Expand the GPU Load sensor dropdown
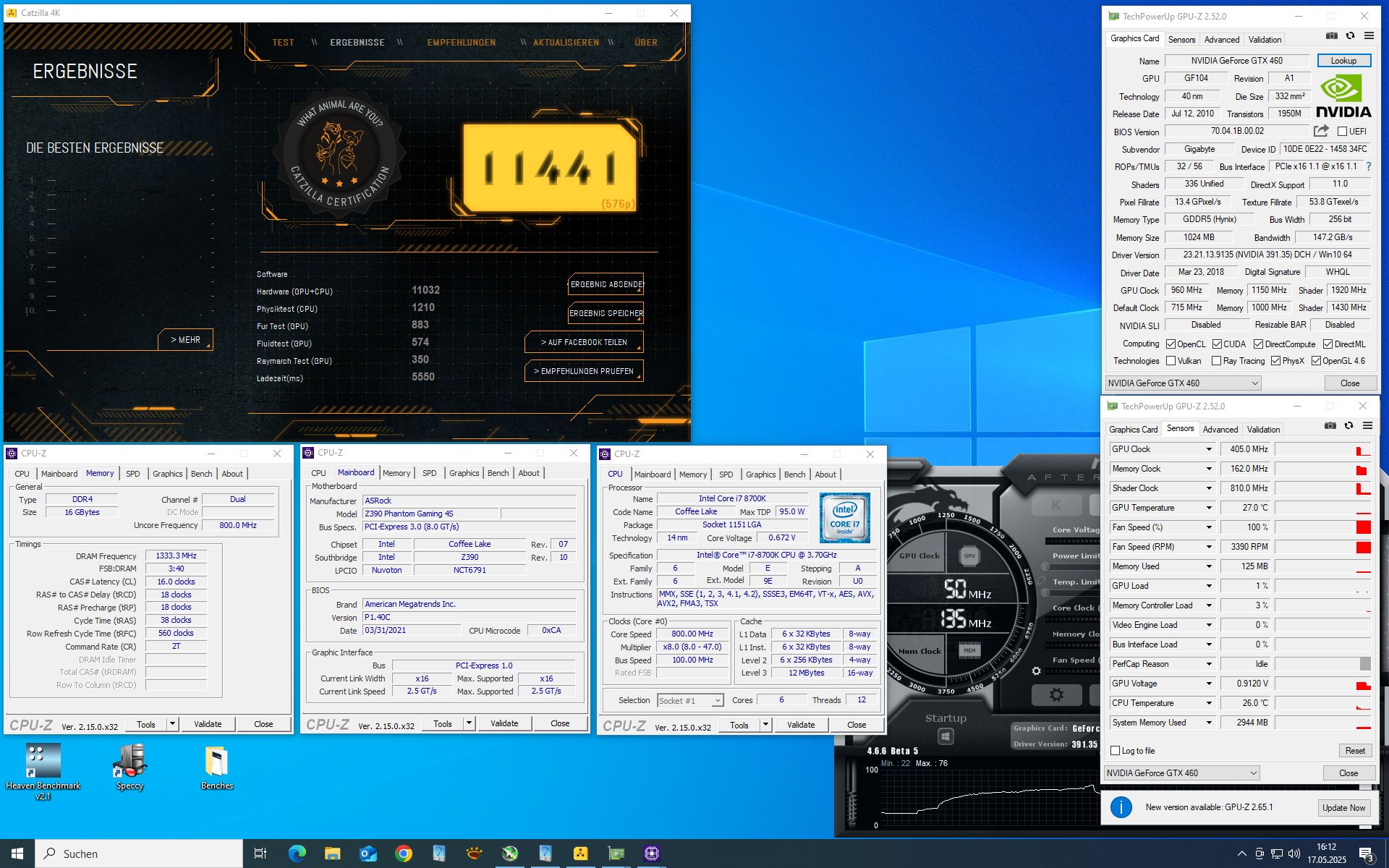The height and width of the screenshot is (868, 1389). 1208,586
